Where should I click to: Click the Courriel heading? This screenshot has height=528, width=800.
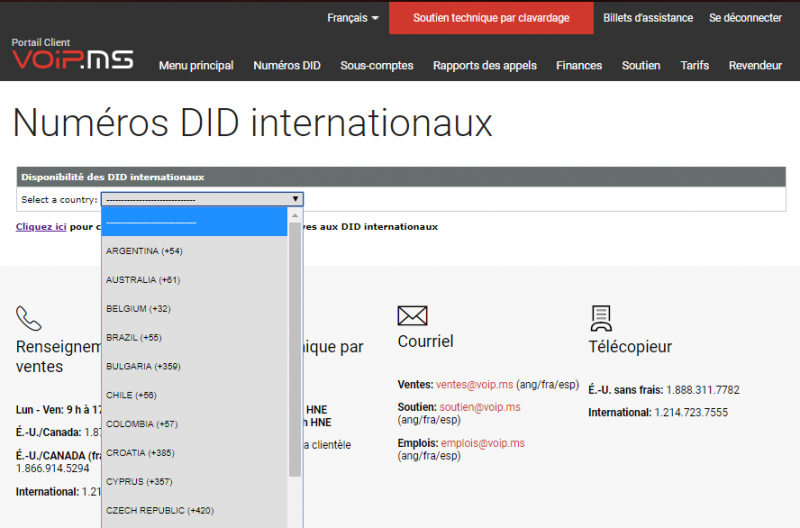(426, 341)
